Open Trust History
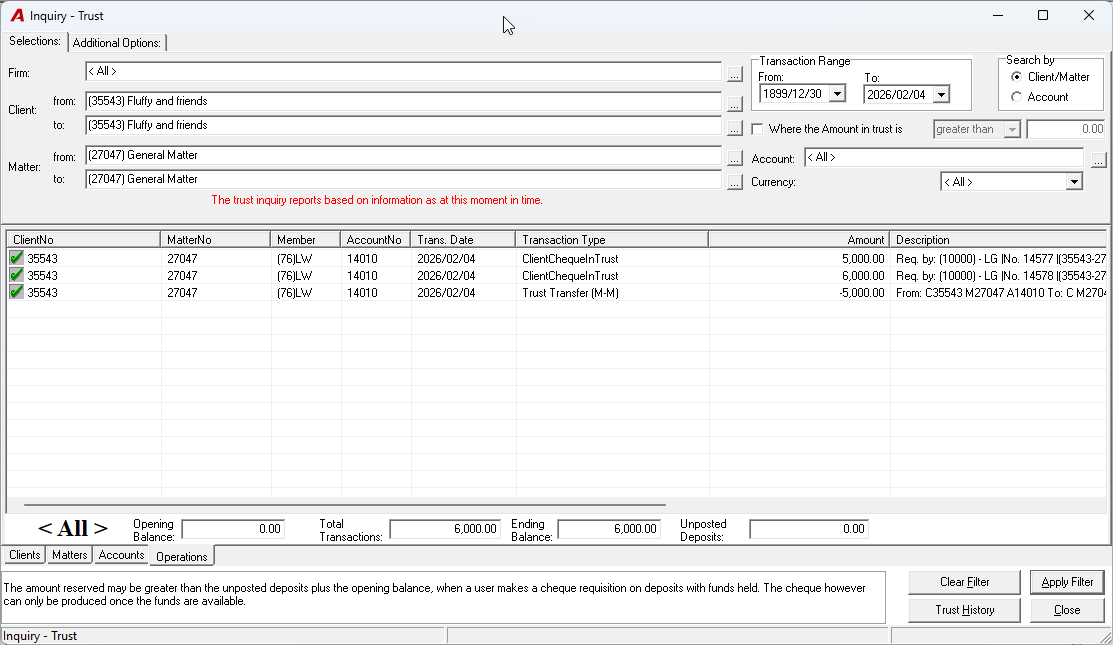This screenshot has height=645, width=1113. point(964,610)
